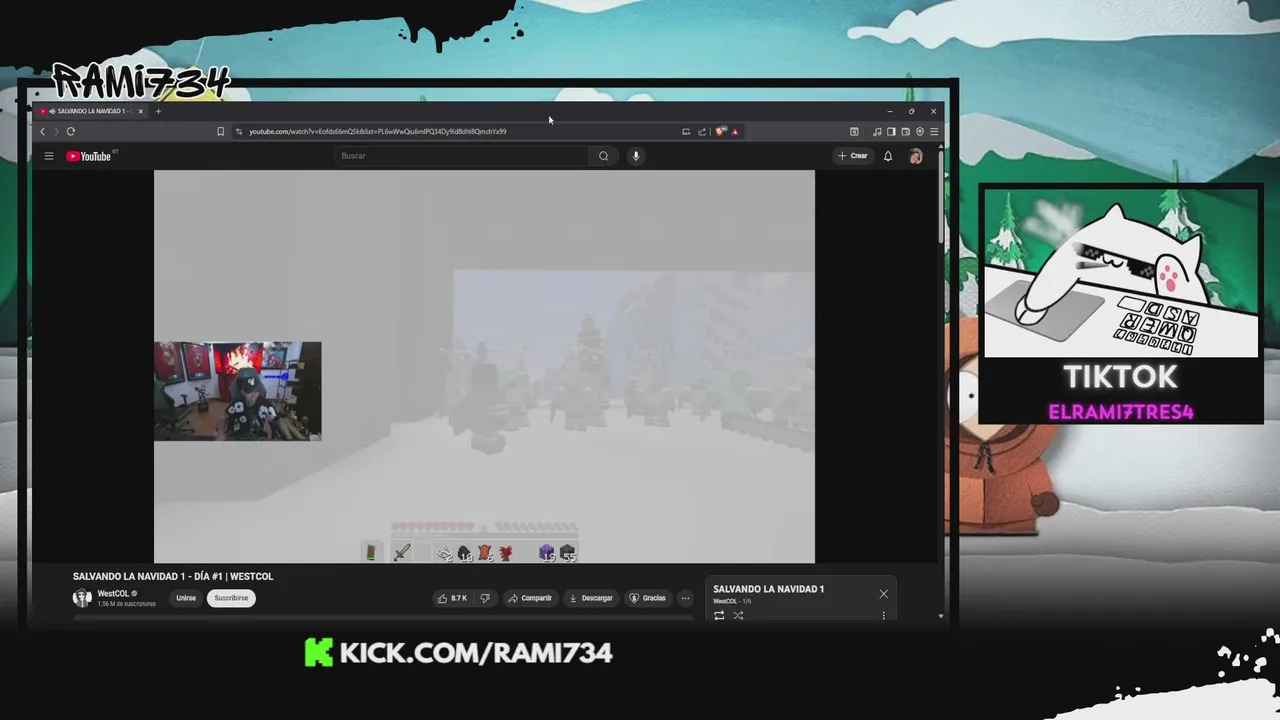Open more actions three-dot menu beside Gracias

pyautogui.click(x=685, y=598)
